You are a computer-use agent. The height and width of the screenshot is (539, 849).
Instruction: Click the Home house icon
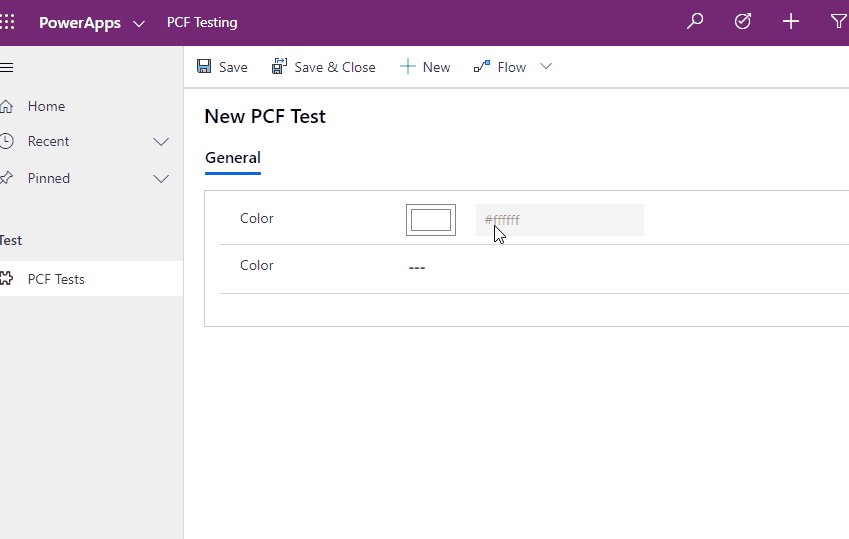pyautogui.click(x=6, y=106)
